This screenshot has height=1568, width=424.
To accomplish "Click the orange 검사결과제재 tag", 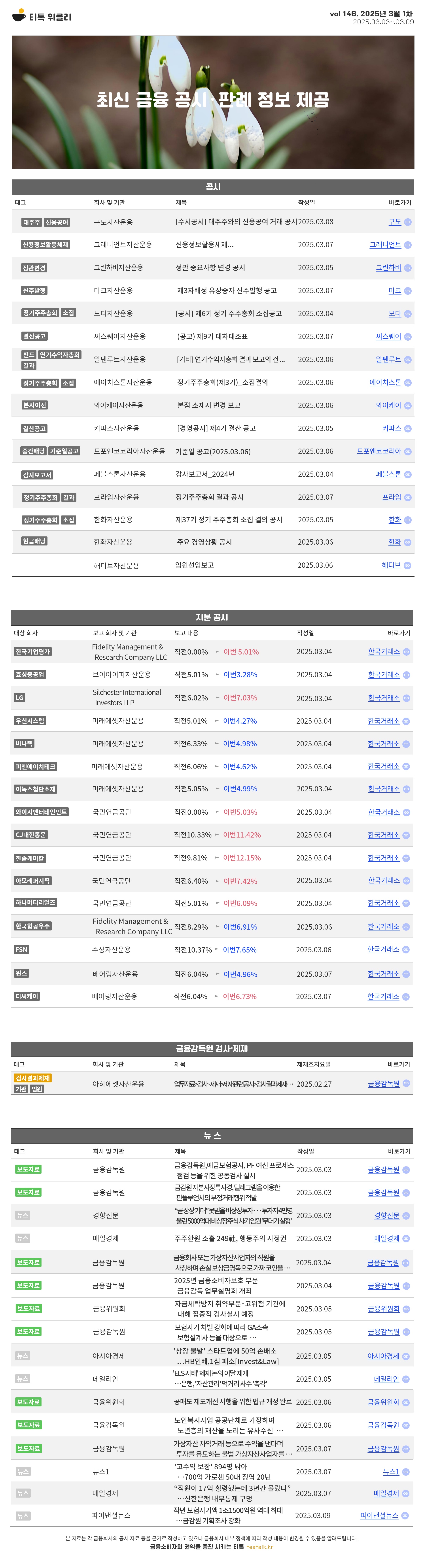I will pos(33,1078).
